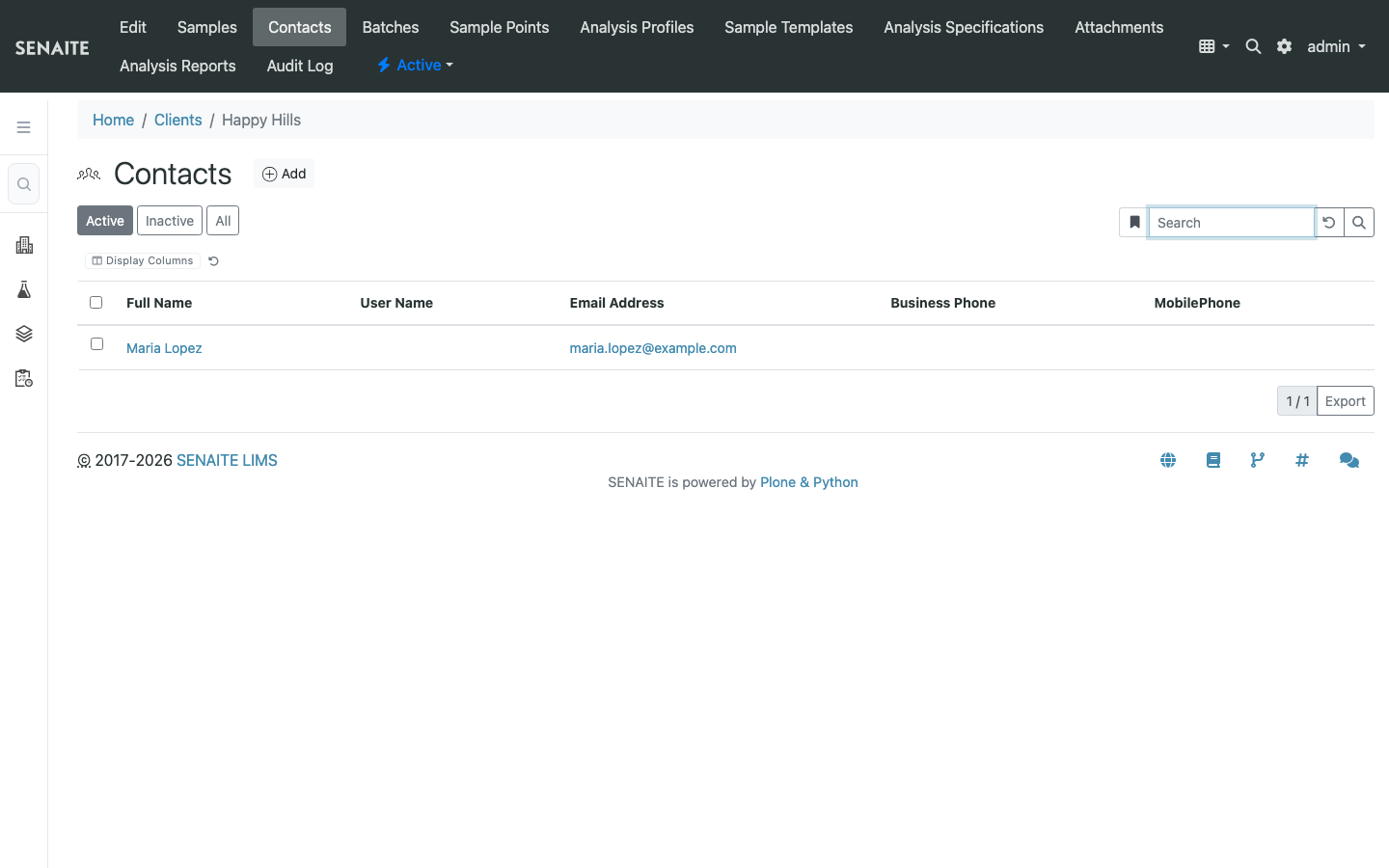Click the top bar magnifier search icon
Screen dimensions: 1389x868
[1253, 46]
